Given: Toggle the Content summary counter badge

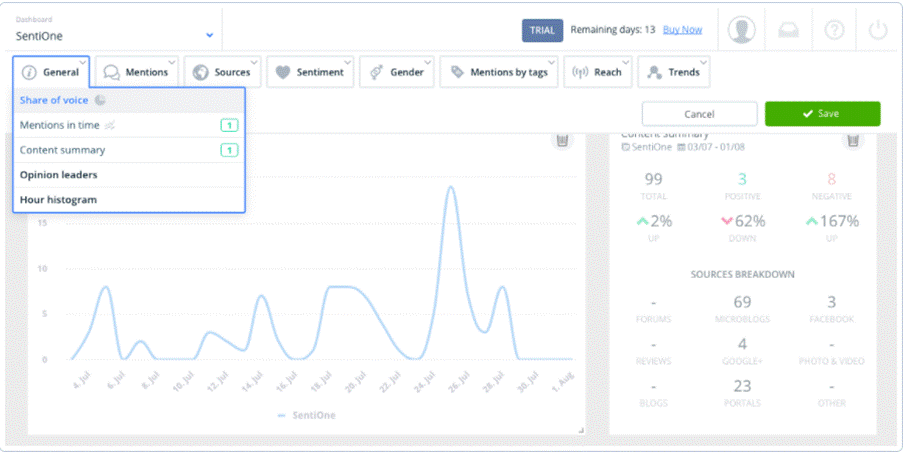Looking at the screenshot, I should pos(229,150).
